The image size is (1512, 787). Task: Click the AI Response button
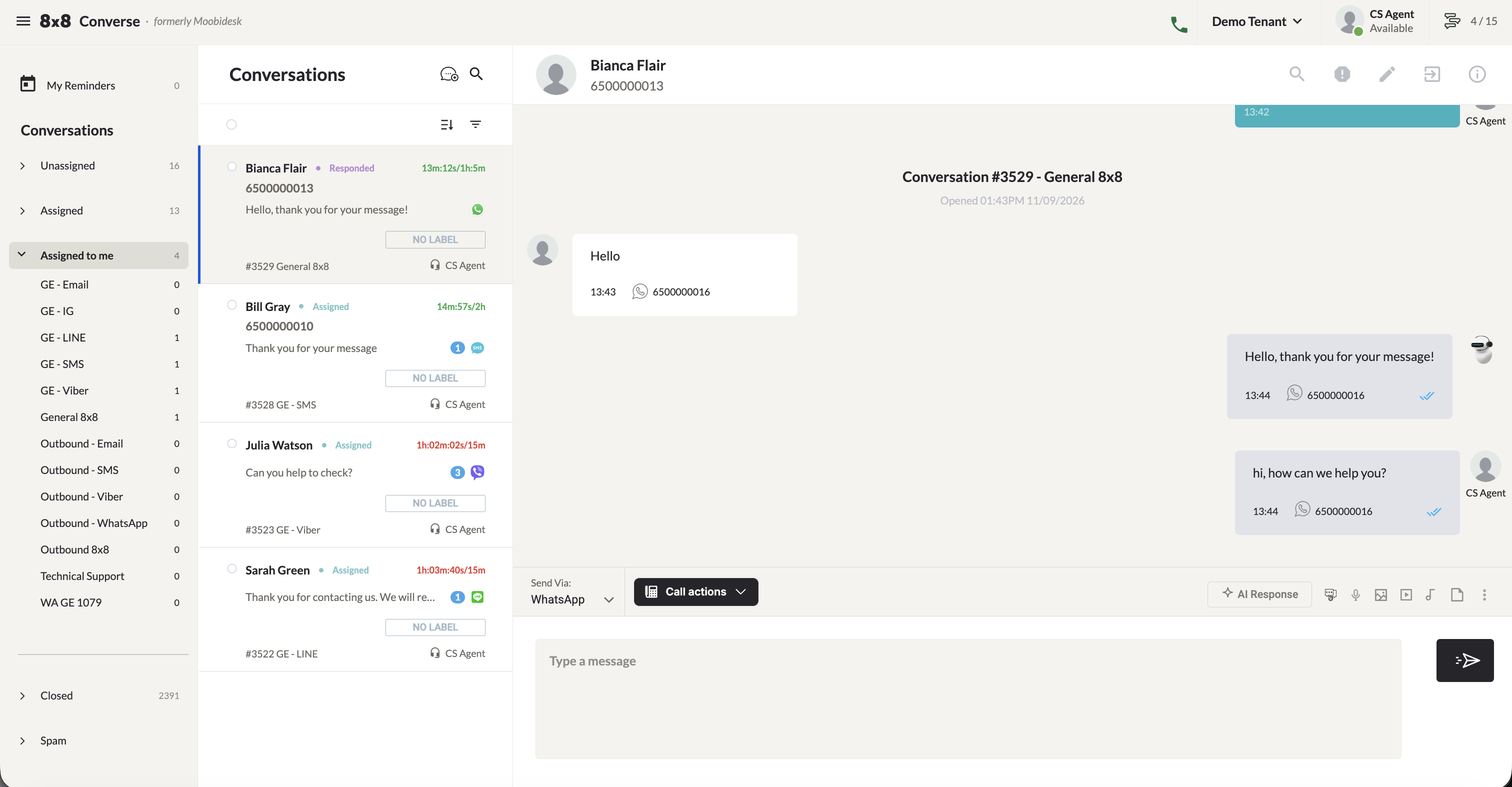click(1259, 594)
